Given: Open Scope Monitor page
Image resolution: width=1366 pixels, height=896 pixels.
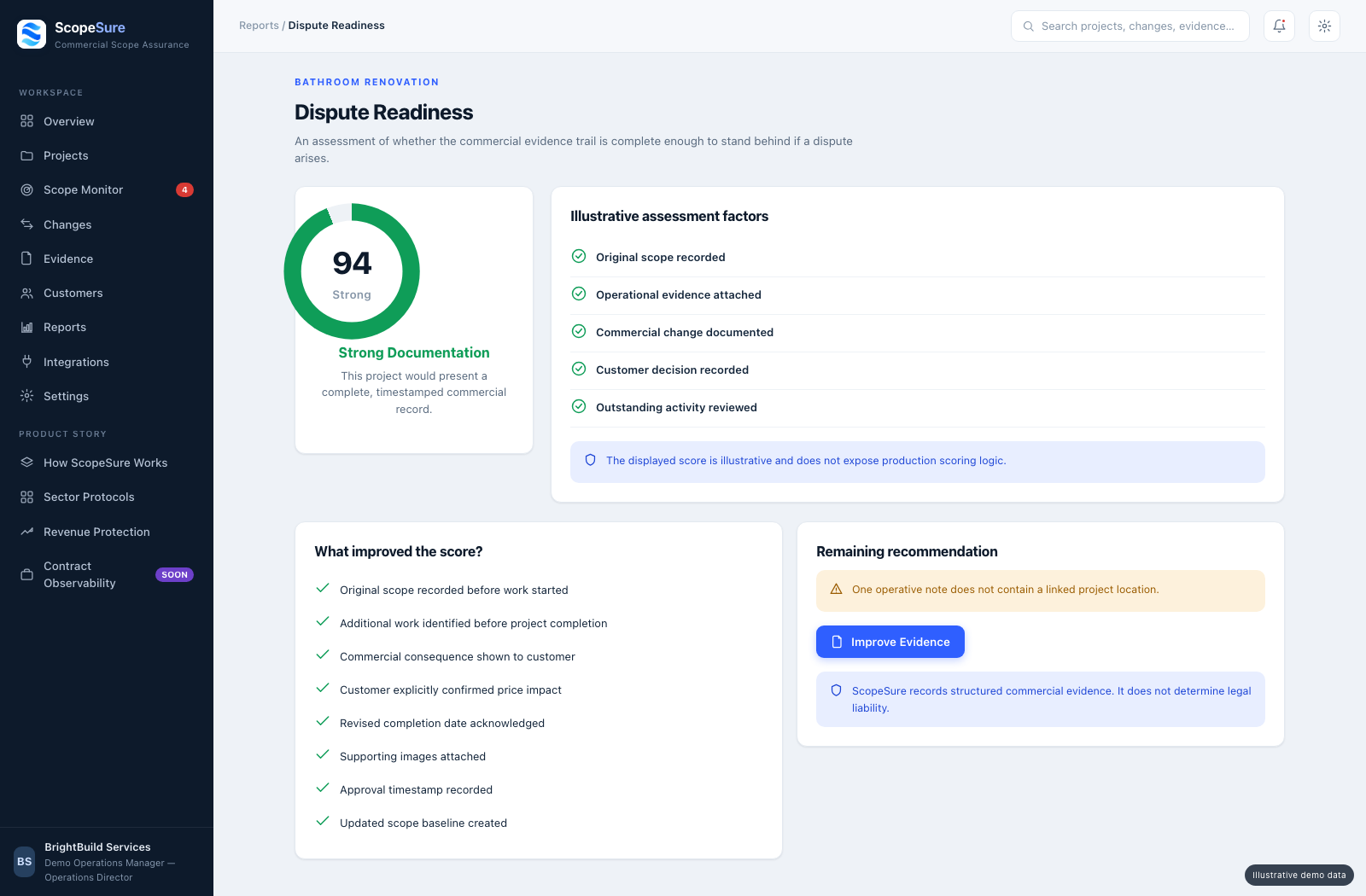Looking at the screenshot, I should click(107, 189).
